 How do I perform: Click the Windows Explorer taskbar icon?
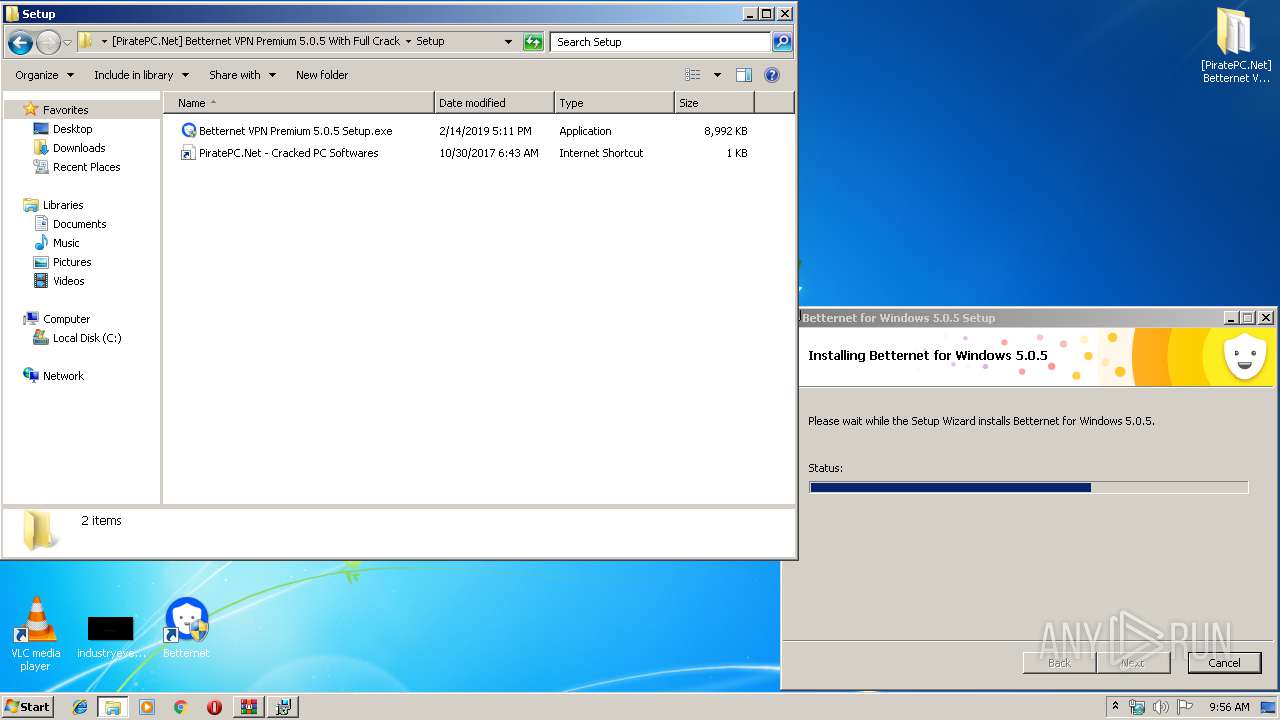pyautogui.click(x=113, y=707)
